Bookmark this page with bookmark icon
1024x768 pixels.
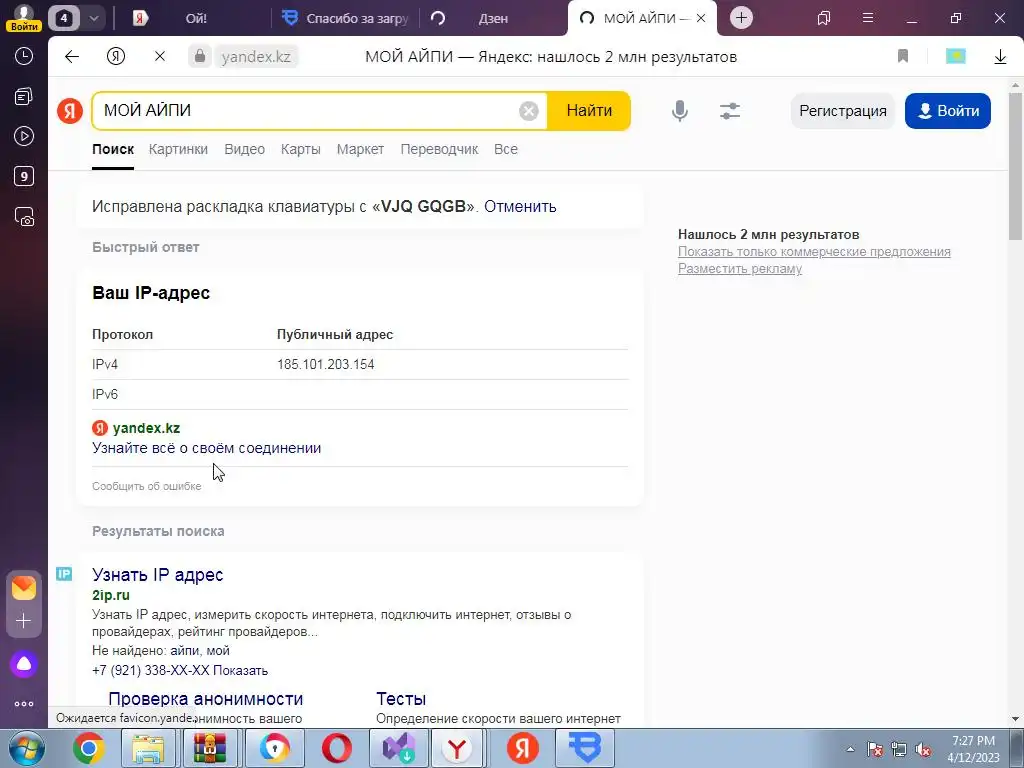click(x=903, y=56)
